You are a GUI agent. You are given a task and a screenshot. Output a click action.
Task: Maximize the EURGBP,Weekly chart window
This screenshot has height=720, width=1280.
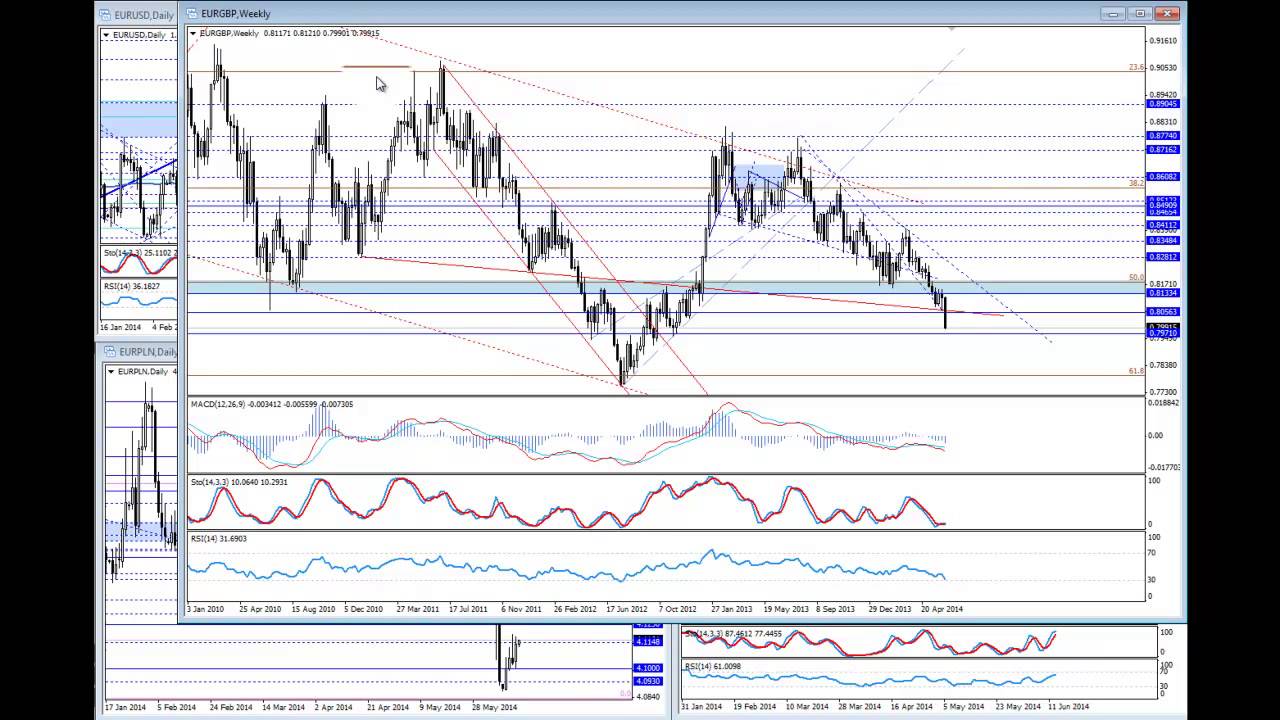1141,14
